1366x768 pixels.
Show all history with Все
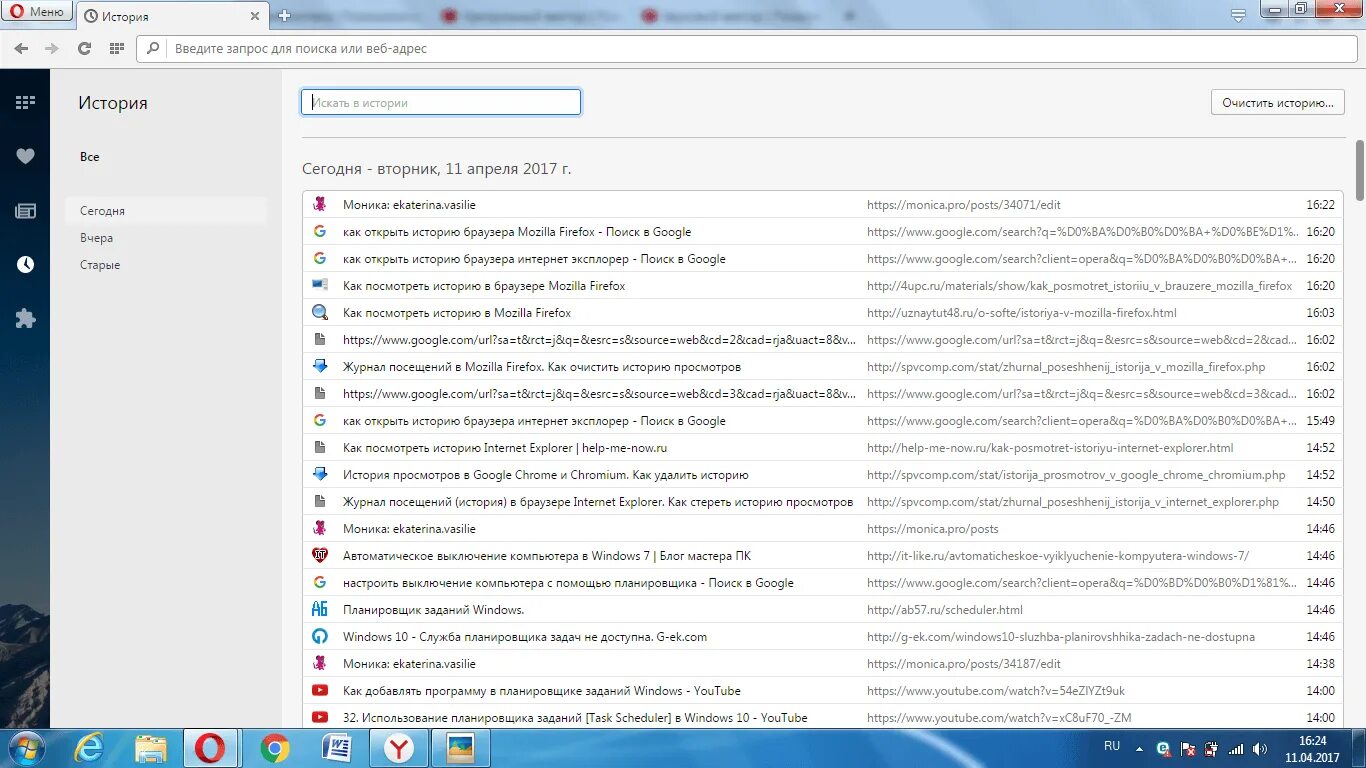(90, 157)
